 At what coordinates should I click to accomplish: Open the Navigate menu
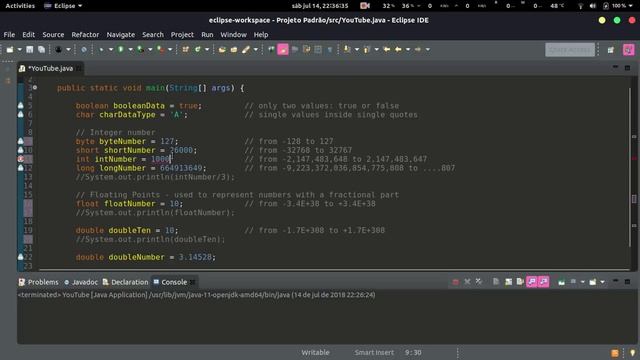[x=120, y=35]
